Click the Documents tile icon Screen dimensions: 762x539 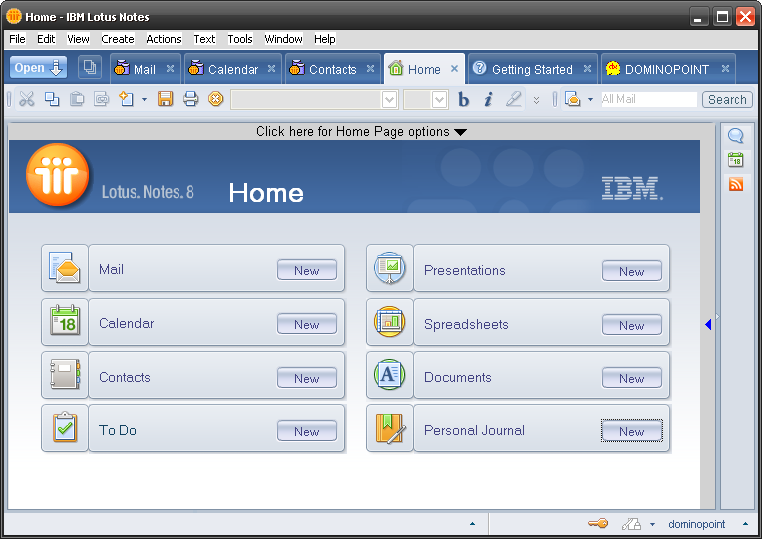389,375
